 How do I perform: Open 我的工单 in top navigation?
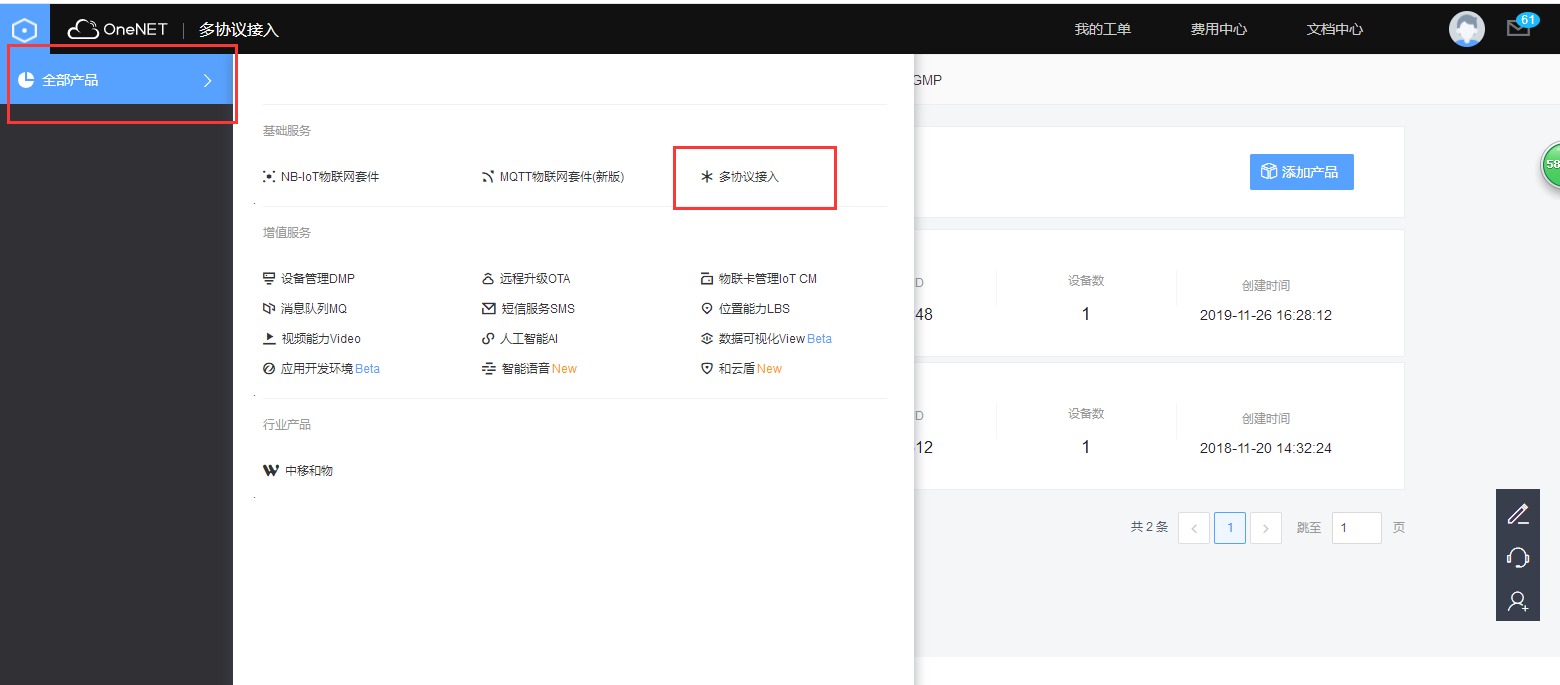[x=1102, y=29]
